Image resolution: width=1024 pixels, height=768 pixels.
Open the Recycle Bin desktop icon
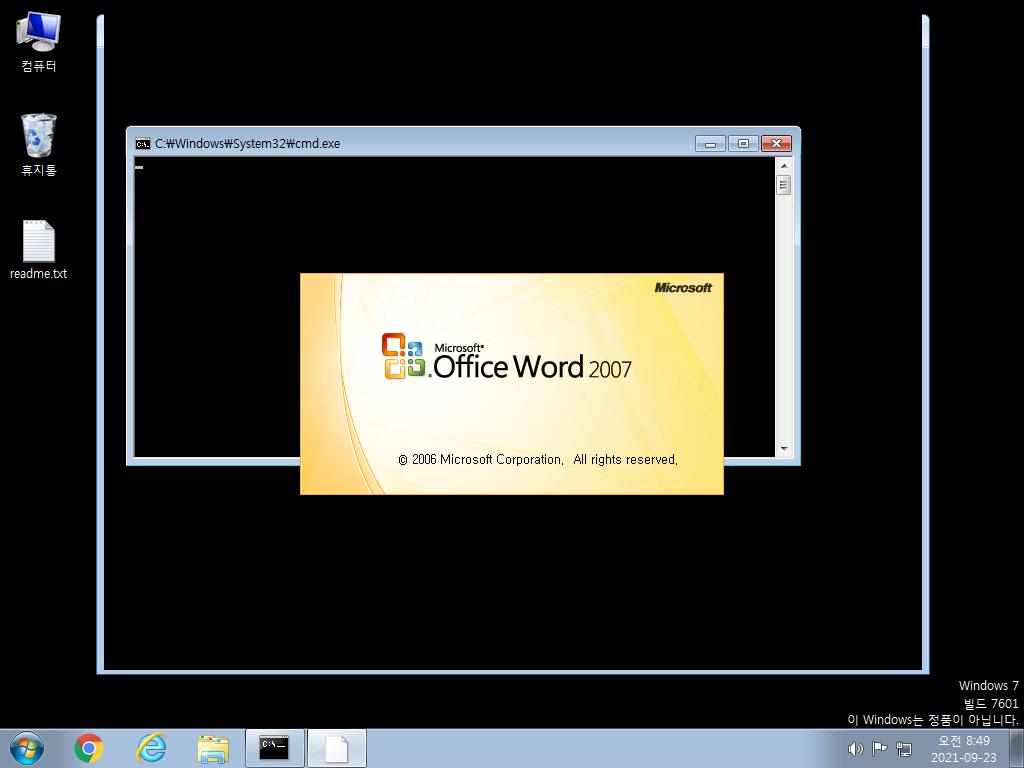point(39,145)
